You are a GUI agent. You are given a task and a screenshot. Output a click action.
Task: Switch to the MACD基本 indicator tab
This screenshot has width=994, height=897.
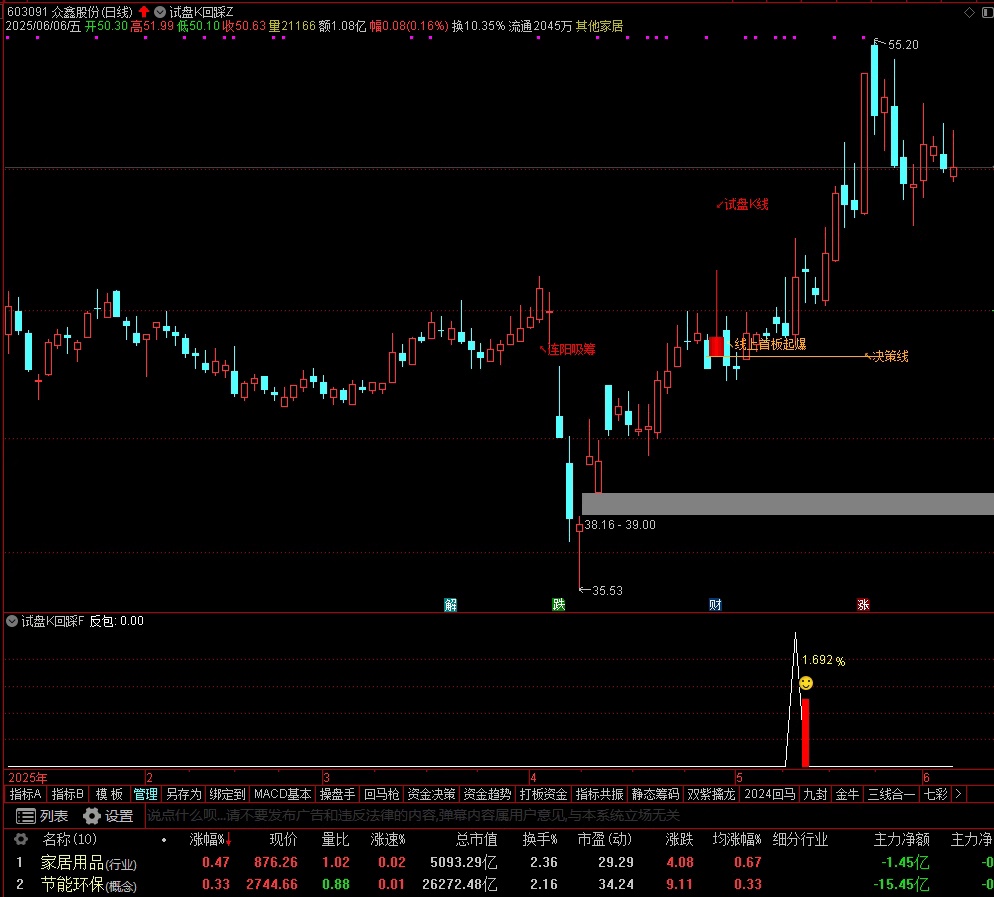tap(282, 794)
